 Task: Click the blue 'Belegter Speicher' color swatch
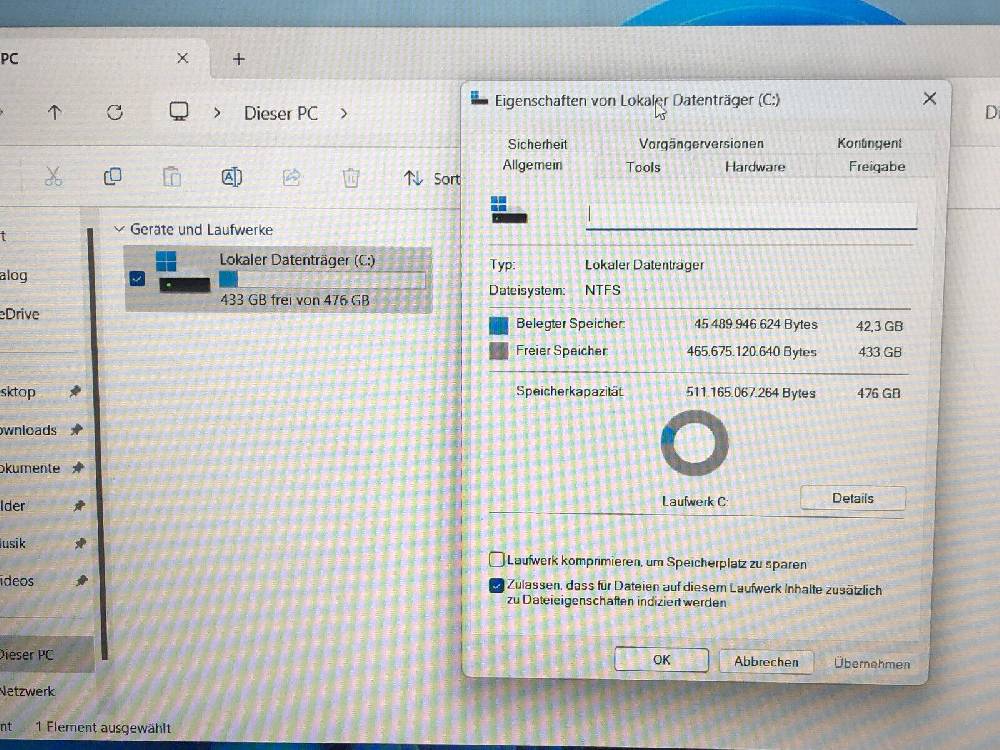point(499,325)
